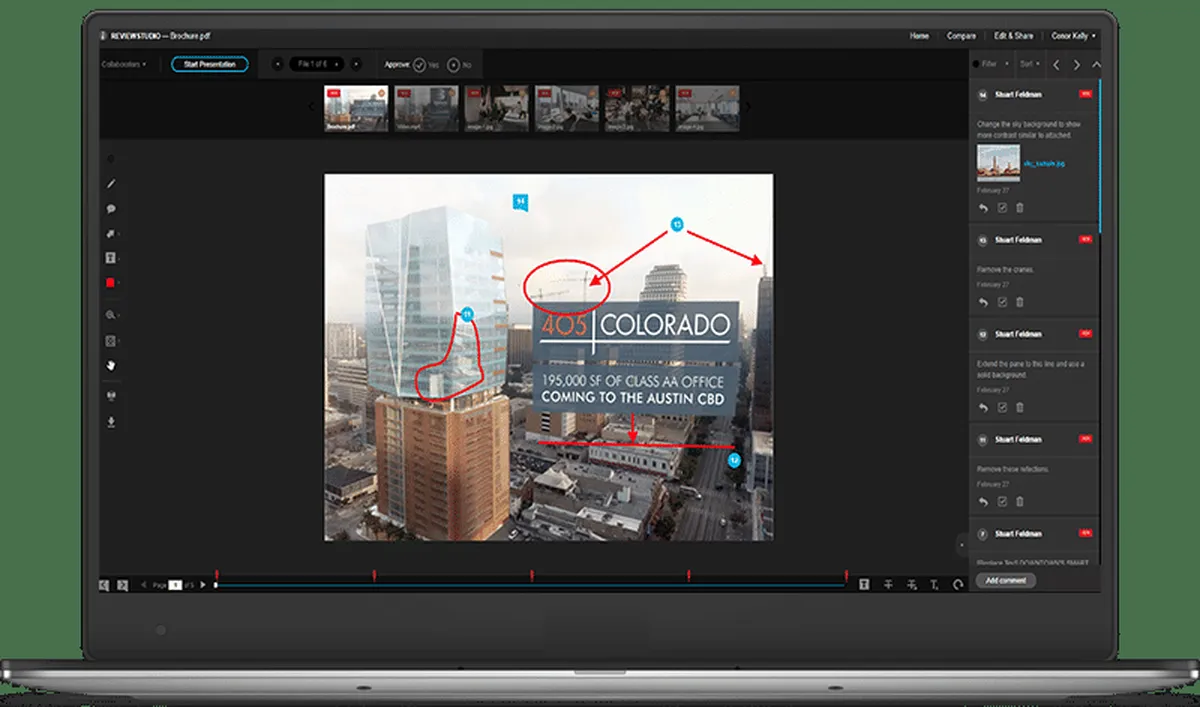Click the Start Presentation button

210,64
